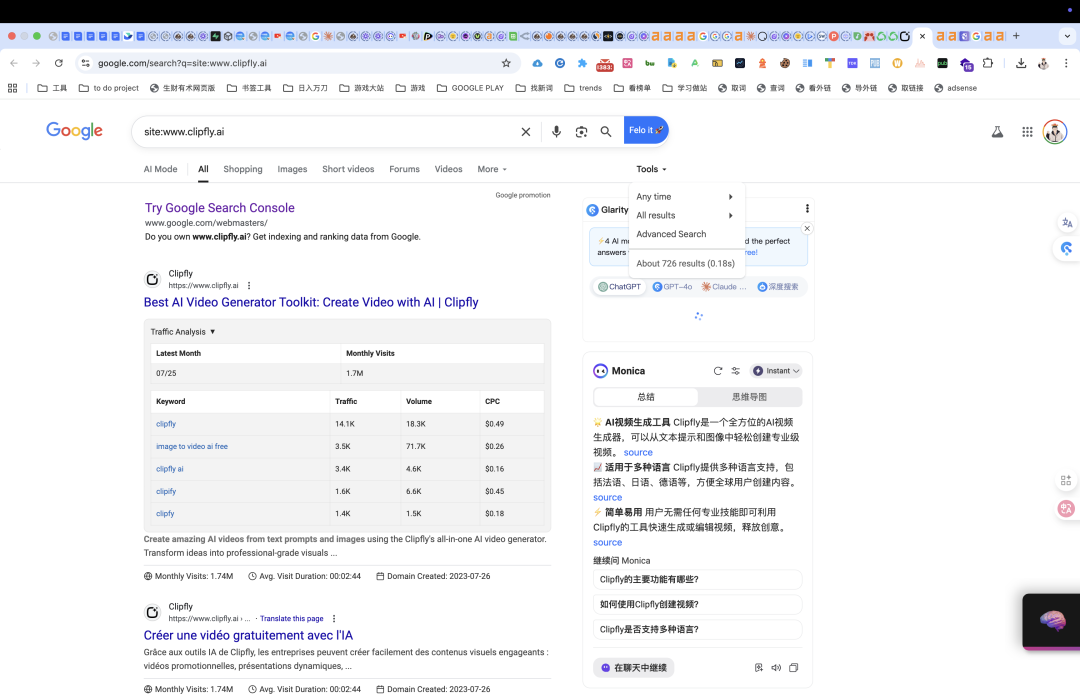Open the cookie extension icon in the toolbar
Screen dimensions: 1080x698
pos(785,63)
